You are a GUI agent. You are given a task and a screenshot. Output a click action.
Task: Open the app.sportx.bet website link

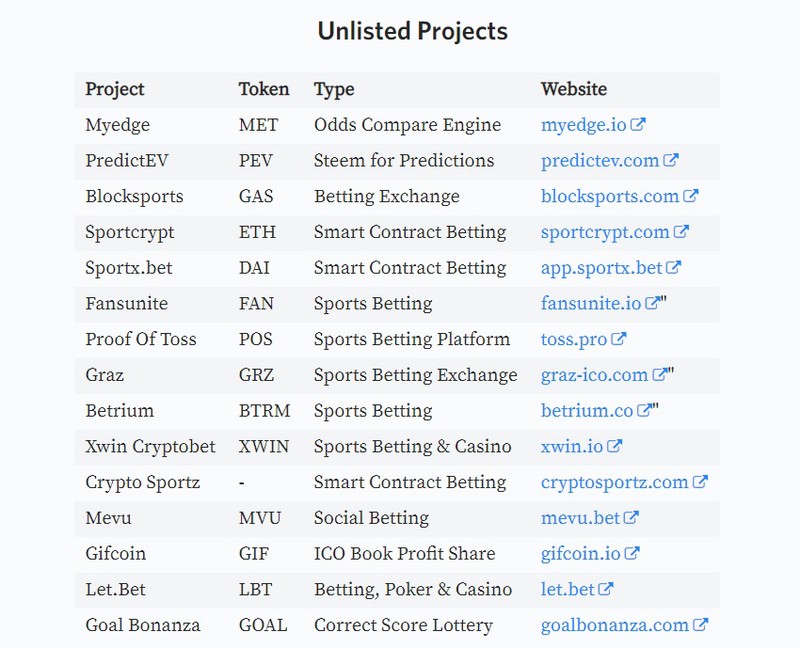tap(602, 268)
